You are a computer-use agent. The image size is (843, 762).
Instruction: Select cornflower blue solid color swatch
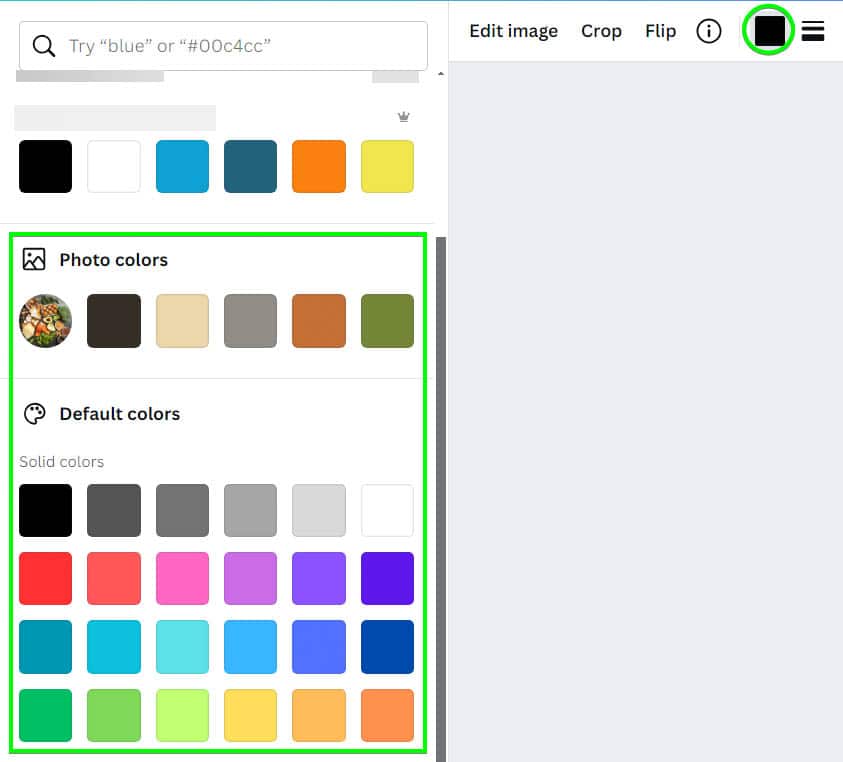[319, 647]
